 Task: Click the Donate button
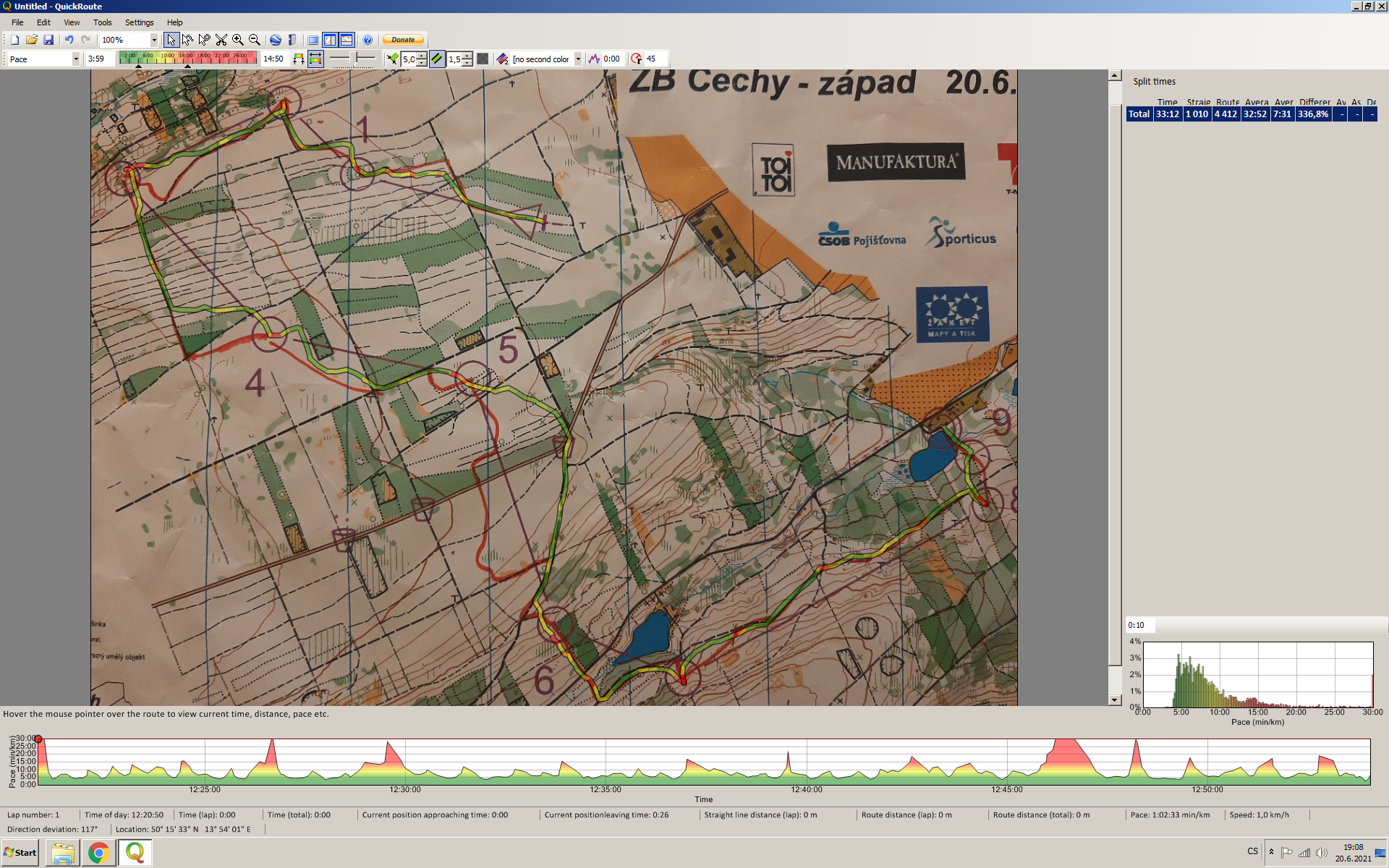(x=403, y=40)
